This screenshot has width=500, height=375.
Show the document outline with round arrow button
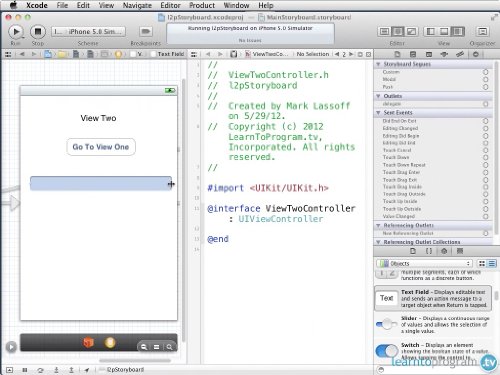[x=11, y=347]
